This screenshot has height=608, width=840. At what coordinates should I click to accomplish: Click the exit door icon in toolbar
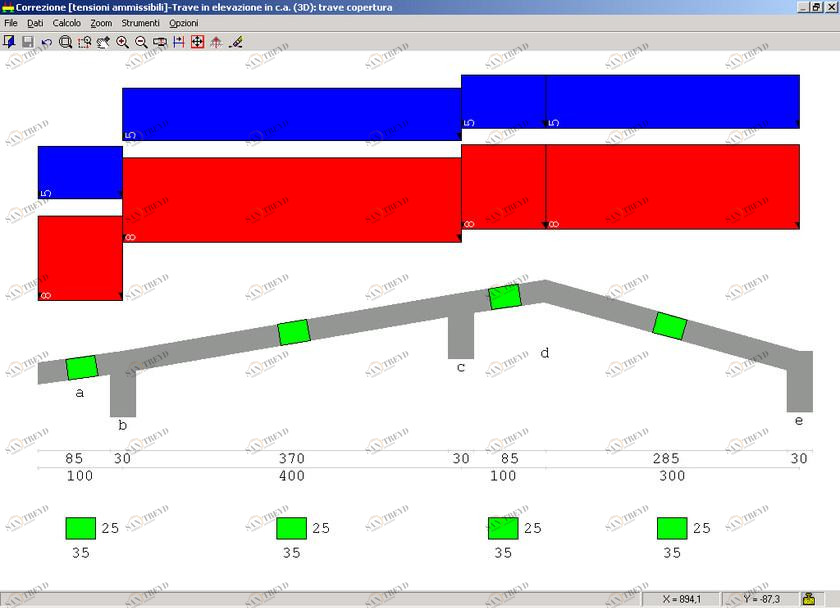(9, 42)
